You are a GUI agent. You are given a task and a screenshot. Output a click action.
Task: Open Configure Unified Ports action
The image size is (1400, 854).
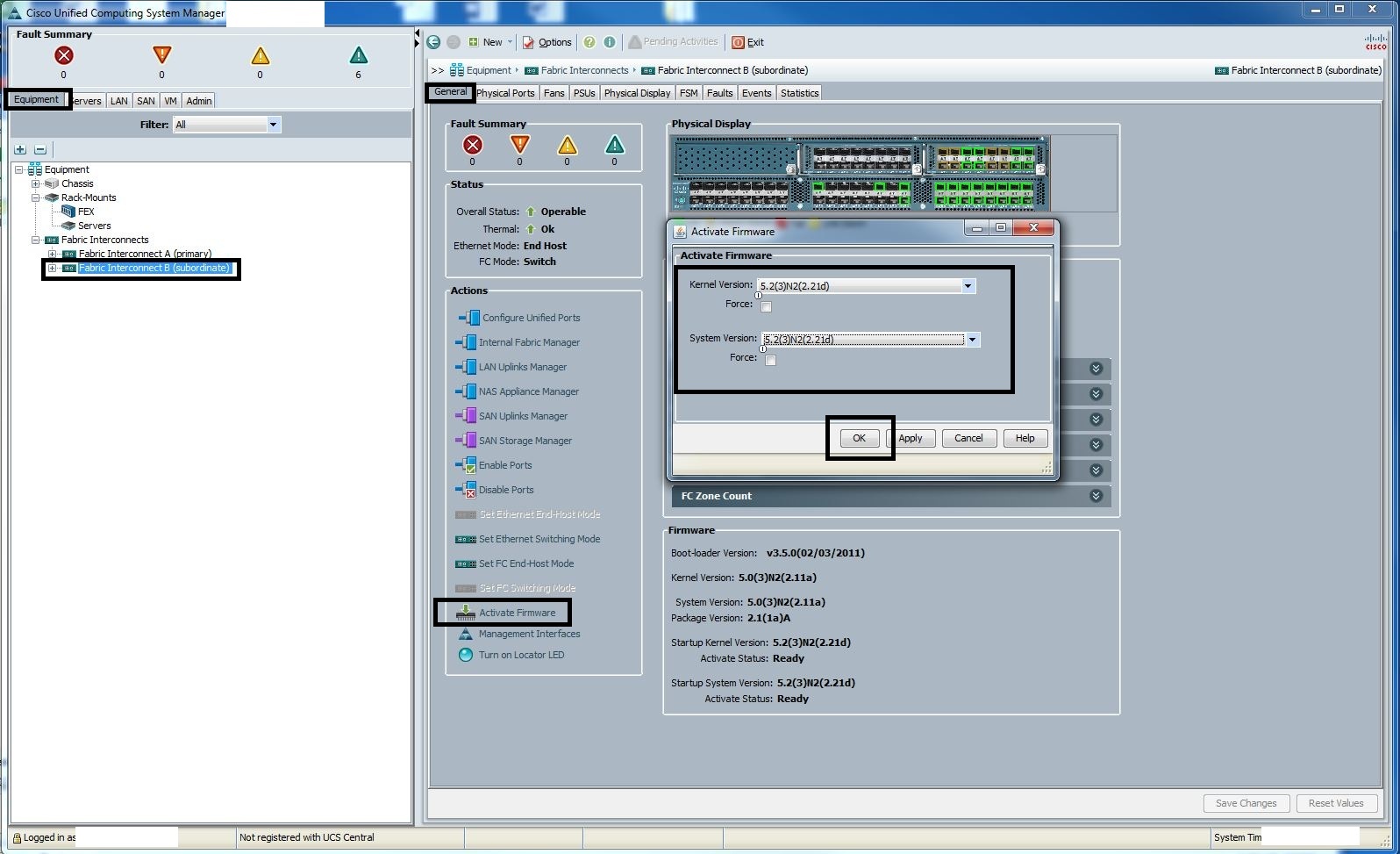(531, 318)
